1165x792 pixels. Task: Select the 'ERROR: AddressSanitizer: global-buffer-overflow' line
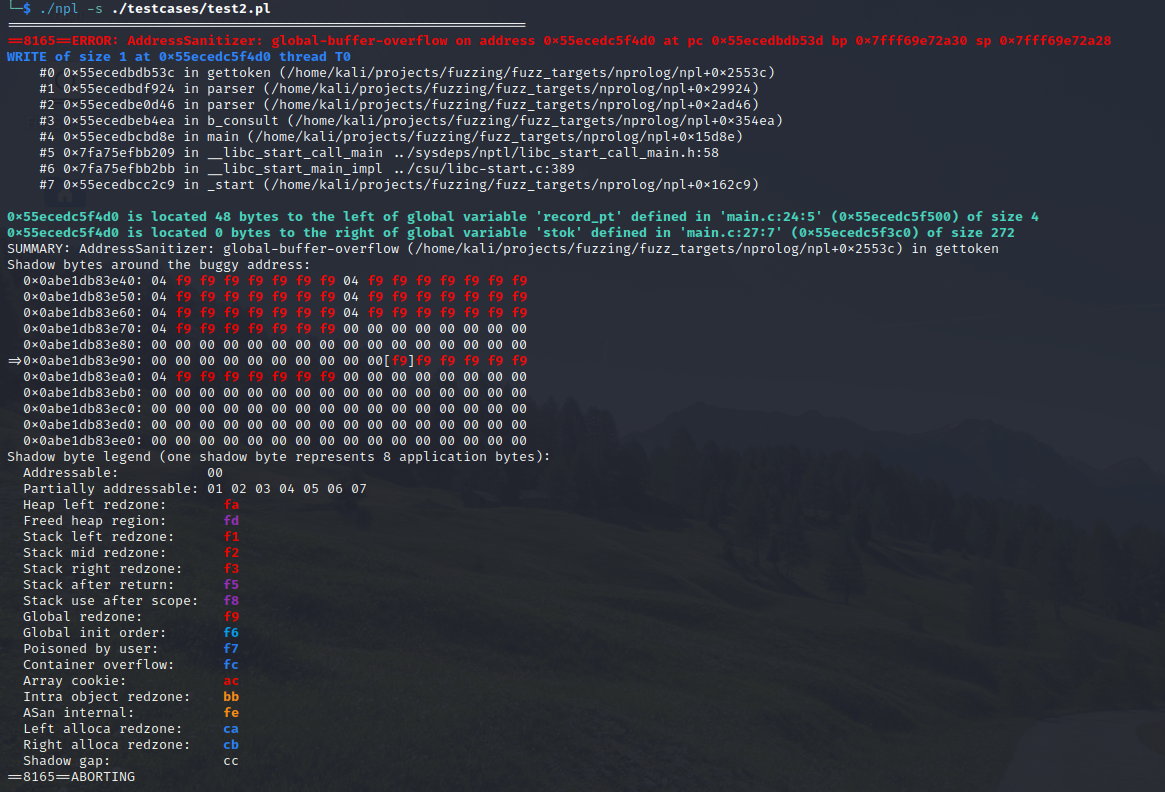[559, 40]
